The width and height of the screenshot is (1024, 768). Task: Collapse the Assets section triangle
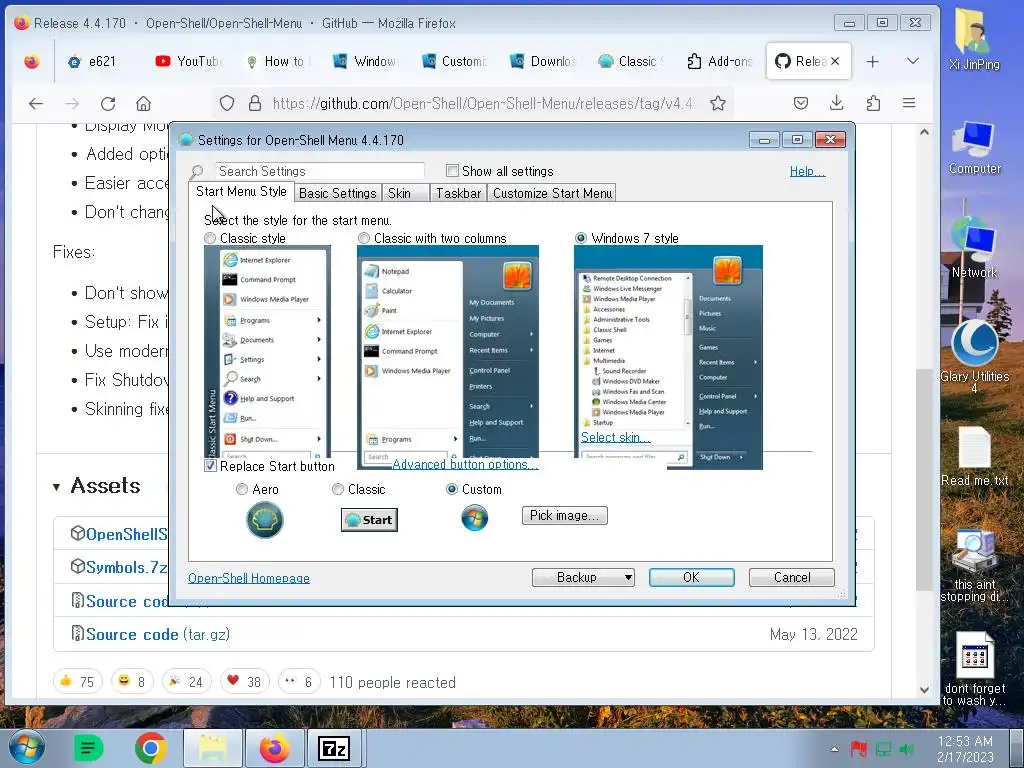pos(57,487)
